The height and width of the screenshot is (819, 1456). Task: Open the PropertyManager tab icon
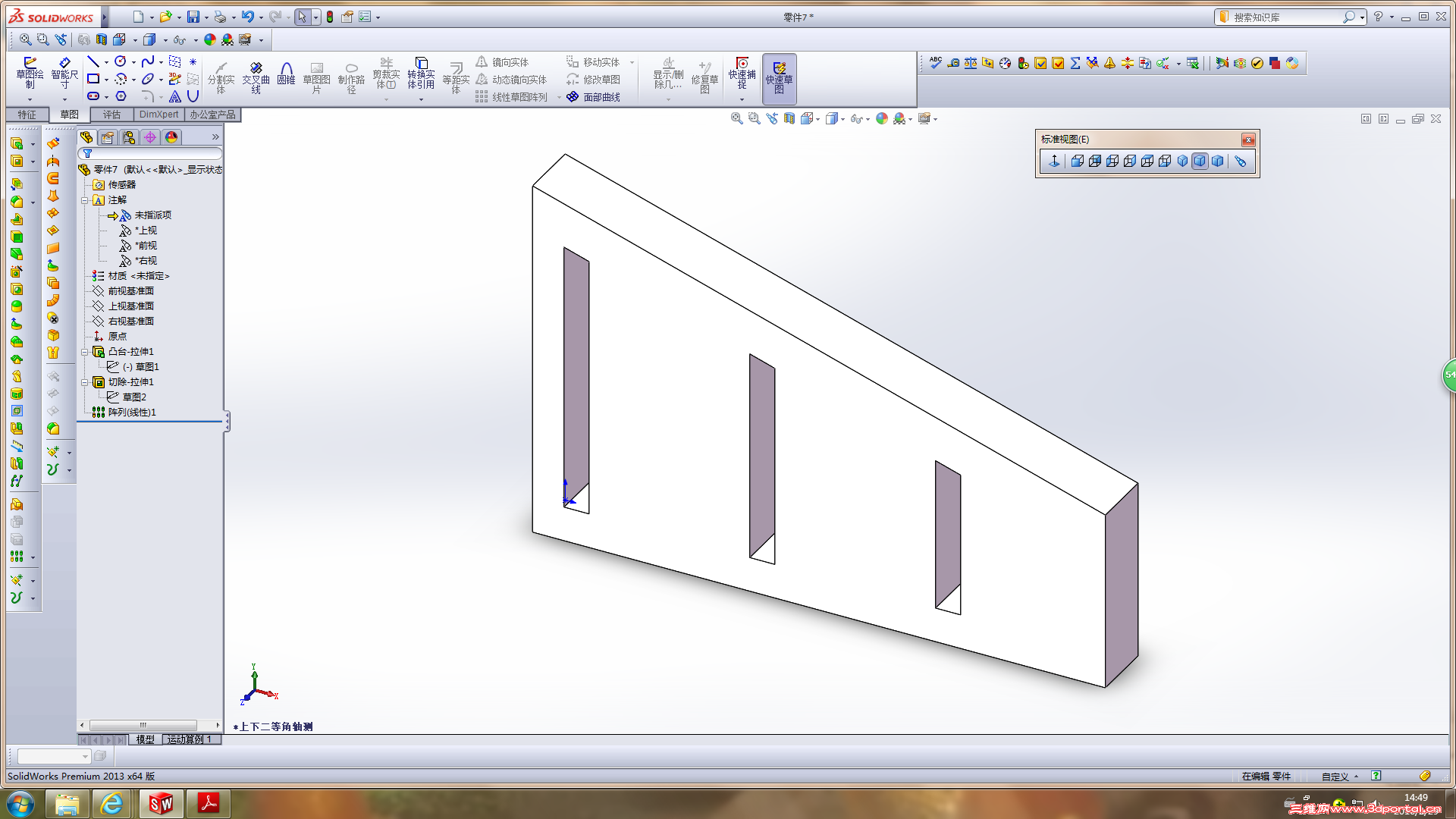(107, 137)
